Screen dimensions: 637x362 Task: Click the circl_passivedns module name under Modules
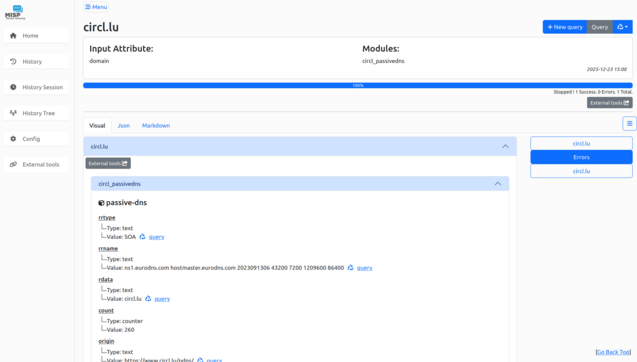383,61
